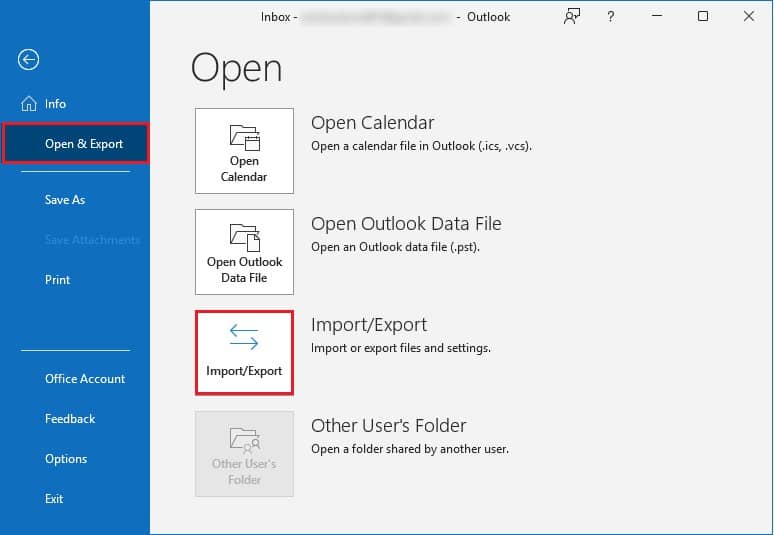Click the Other User's Folder tile

[x=244, y=454]
